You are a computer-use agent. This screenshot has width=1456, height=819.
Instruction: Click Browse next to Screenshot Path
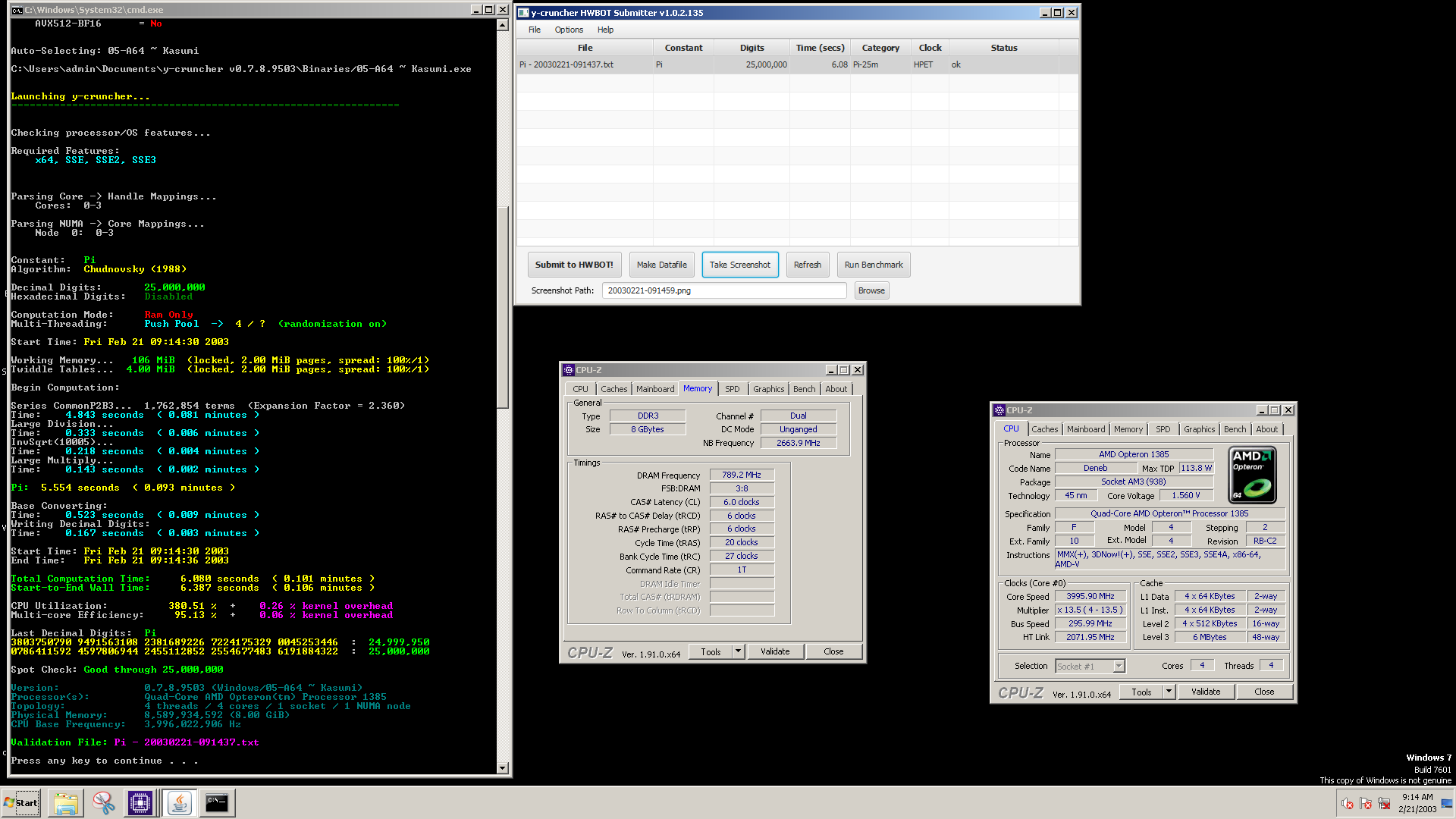coord(871,290)
